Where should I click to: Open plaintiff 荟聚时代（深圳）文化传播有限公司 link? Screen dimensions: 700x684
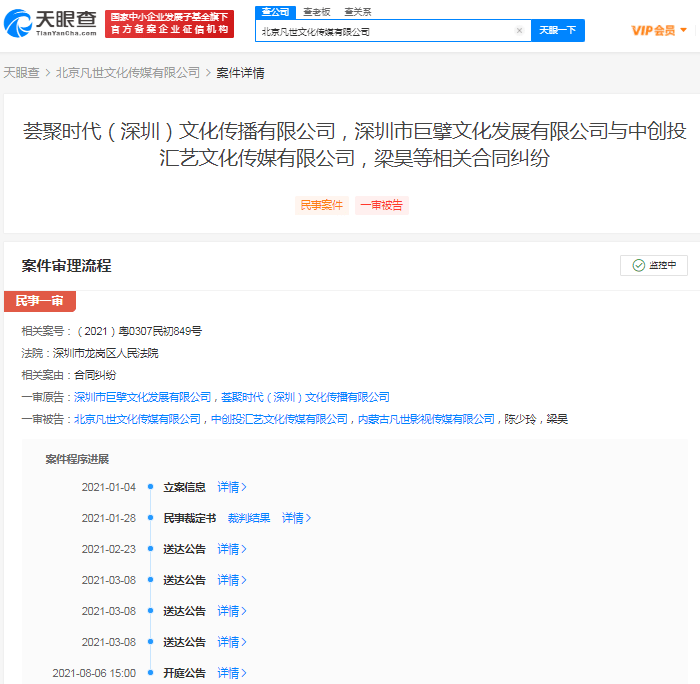point(305,397)
